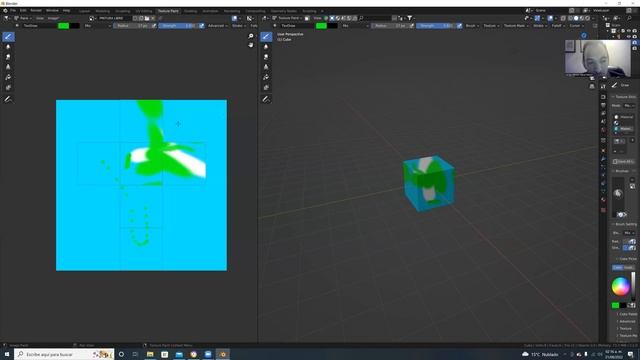Open the Paint mode dropdown in image editor

point(24,18)
